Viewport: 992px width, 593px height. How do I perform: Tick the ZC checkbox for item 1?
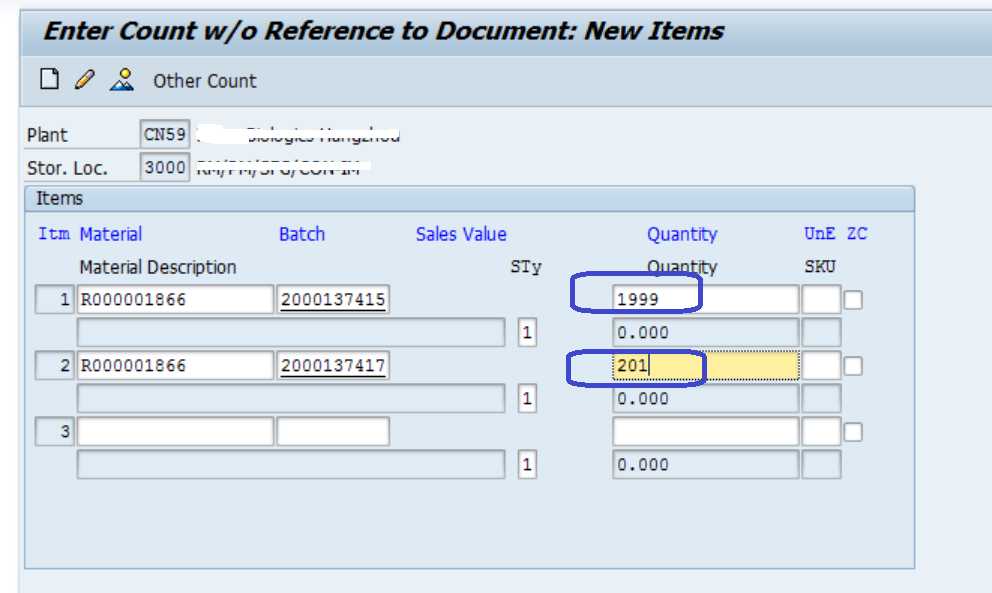tap(853, 299)
